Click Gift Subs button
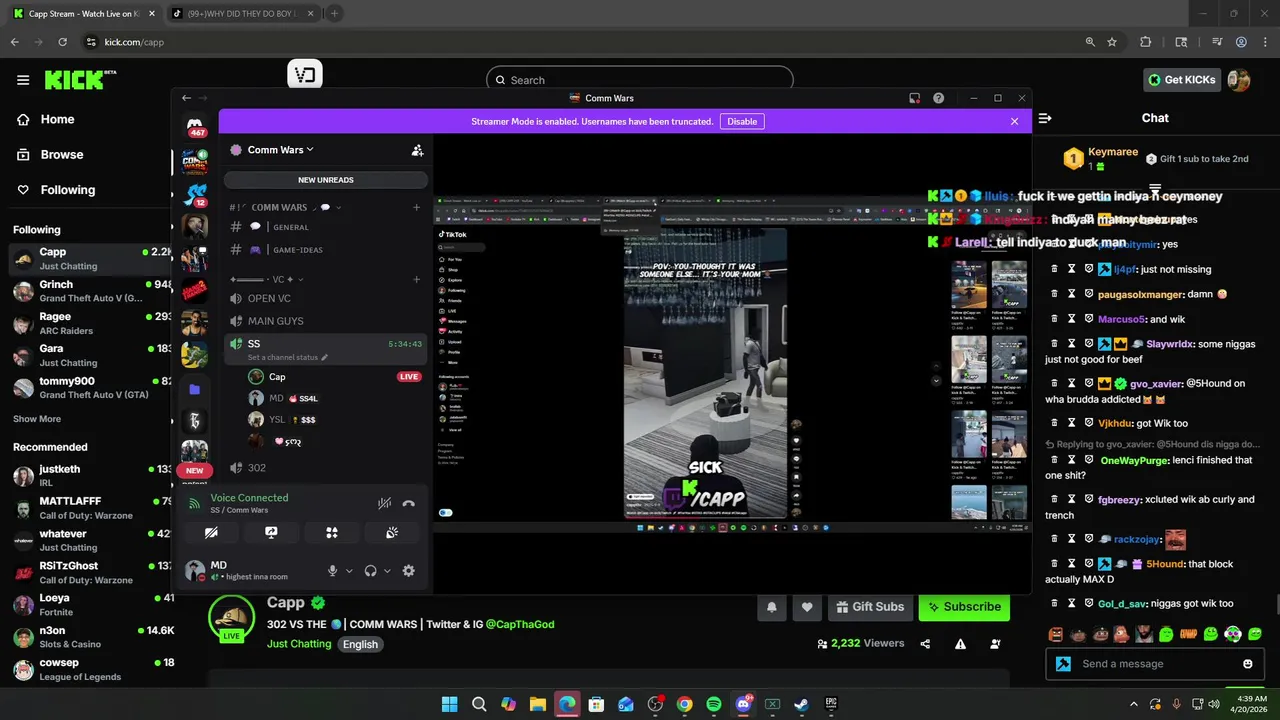Viewport: 1280px width, 720px height. tap(870, 606)
